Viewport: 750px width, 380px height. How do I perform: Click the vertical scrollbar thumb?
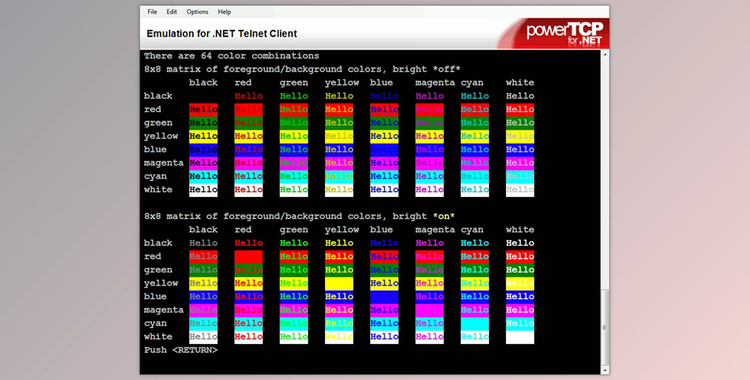click(605, 327)
